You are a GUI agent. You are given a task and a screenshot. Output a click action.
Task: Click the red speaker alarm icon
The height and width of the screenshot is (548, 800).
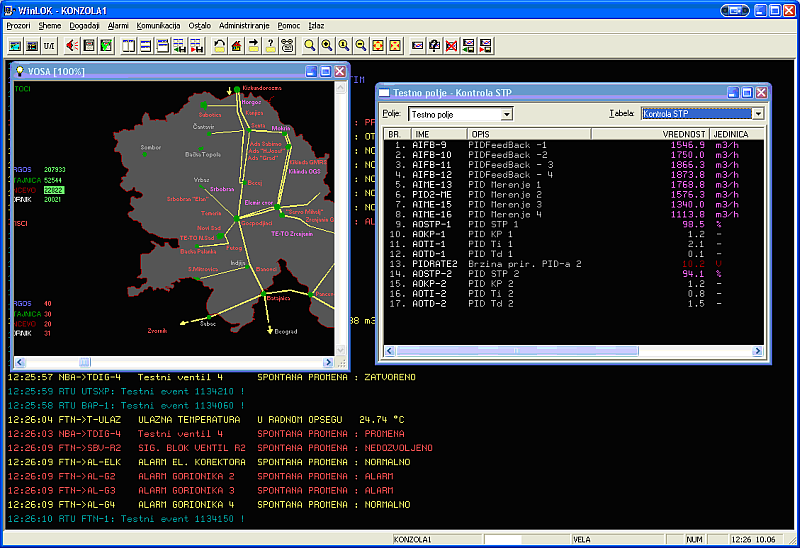[x=72, y=46]
